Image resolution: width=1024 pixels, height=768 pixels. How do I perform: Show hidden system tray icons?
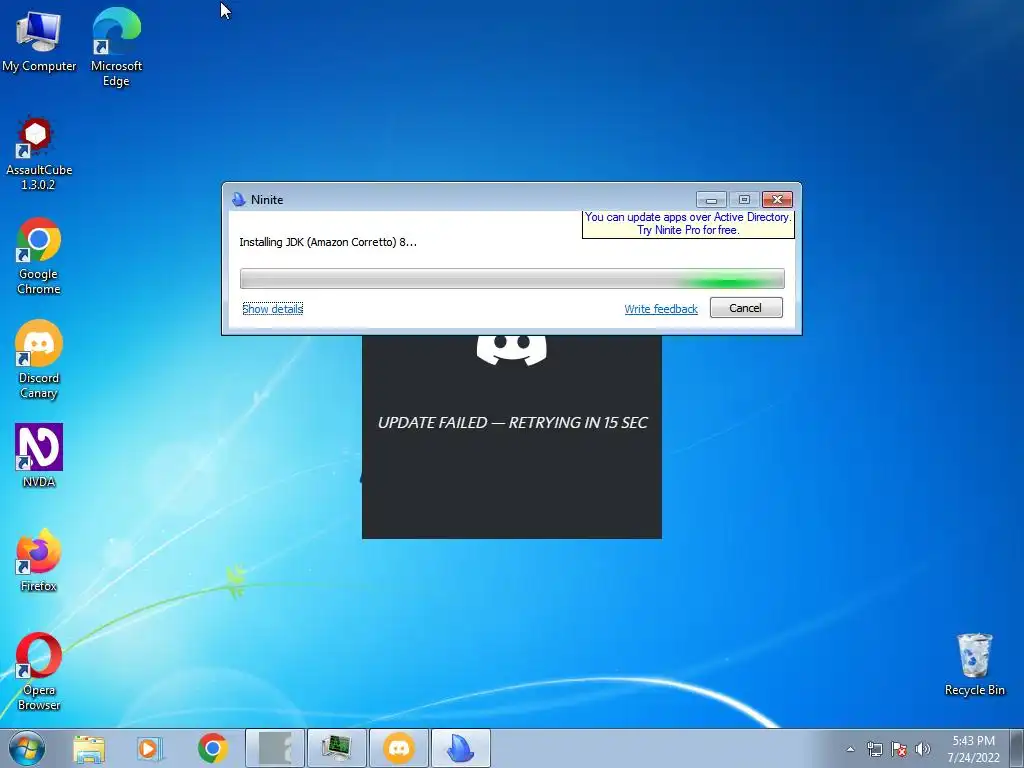coord(850,749)
